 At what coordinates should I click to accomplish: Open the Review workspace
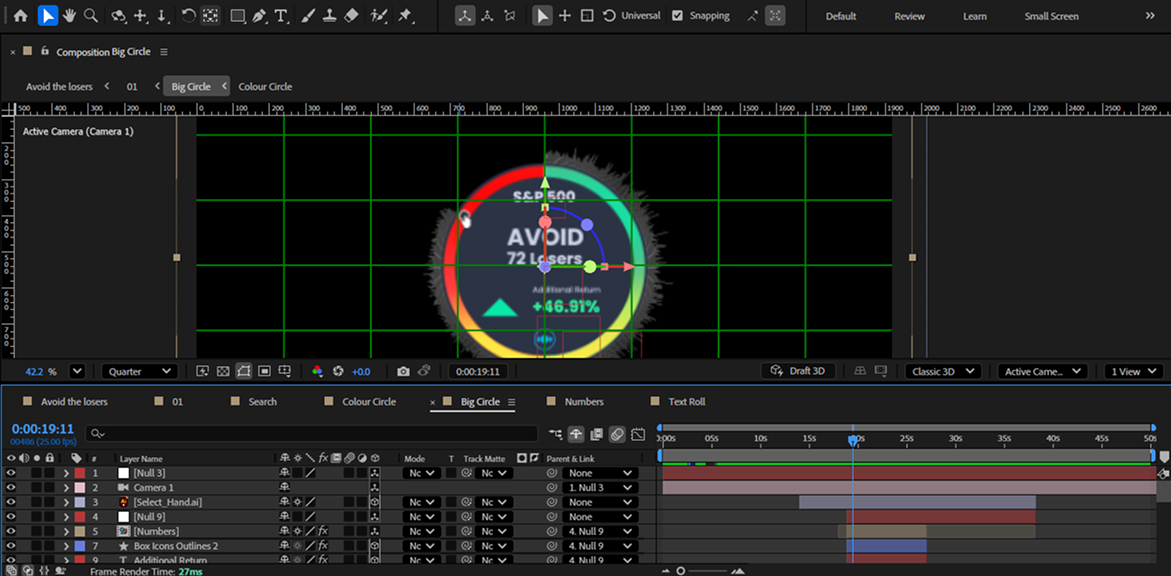click(x=909, y=16)
